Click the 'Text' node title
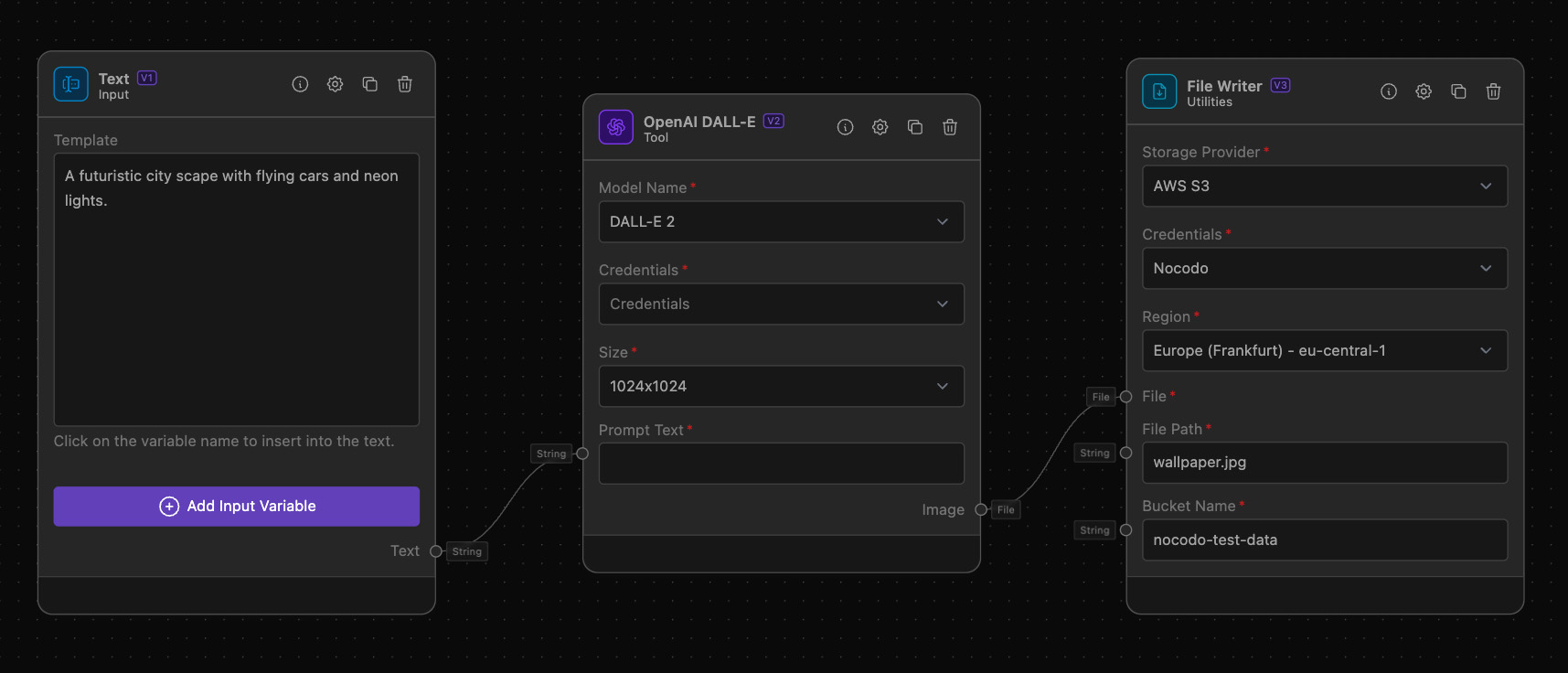This screenshot has height=673, width=1568. tap(113, 79)
